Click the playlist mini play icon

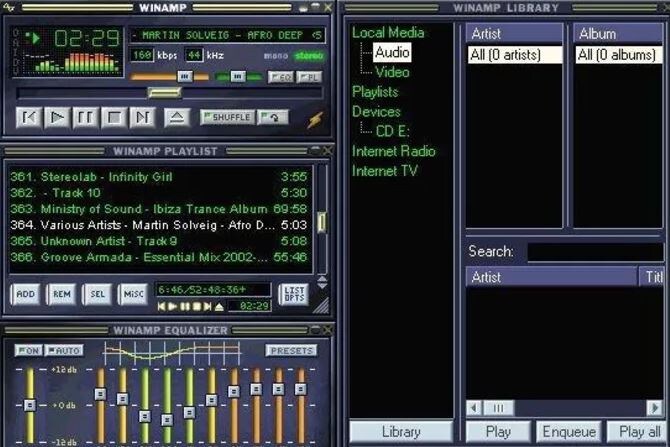click(173, 306)
